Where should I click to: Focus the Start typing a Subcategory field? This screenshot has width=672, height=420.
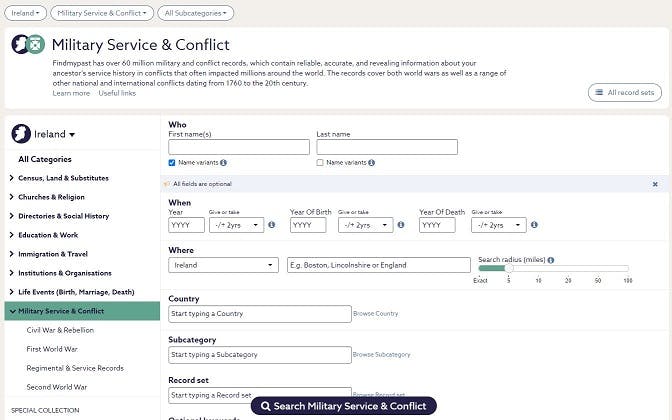click(x=260, y=354)
